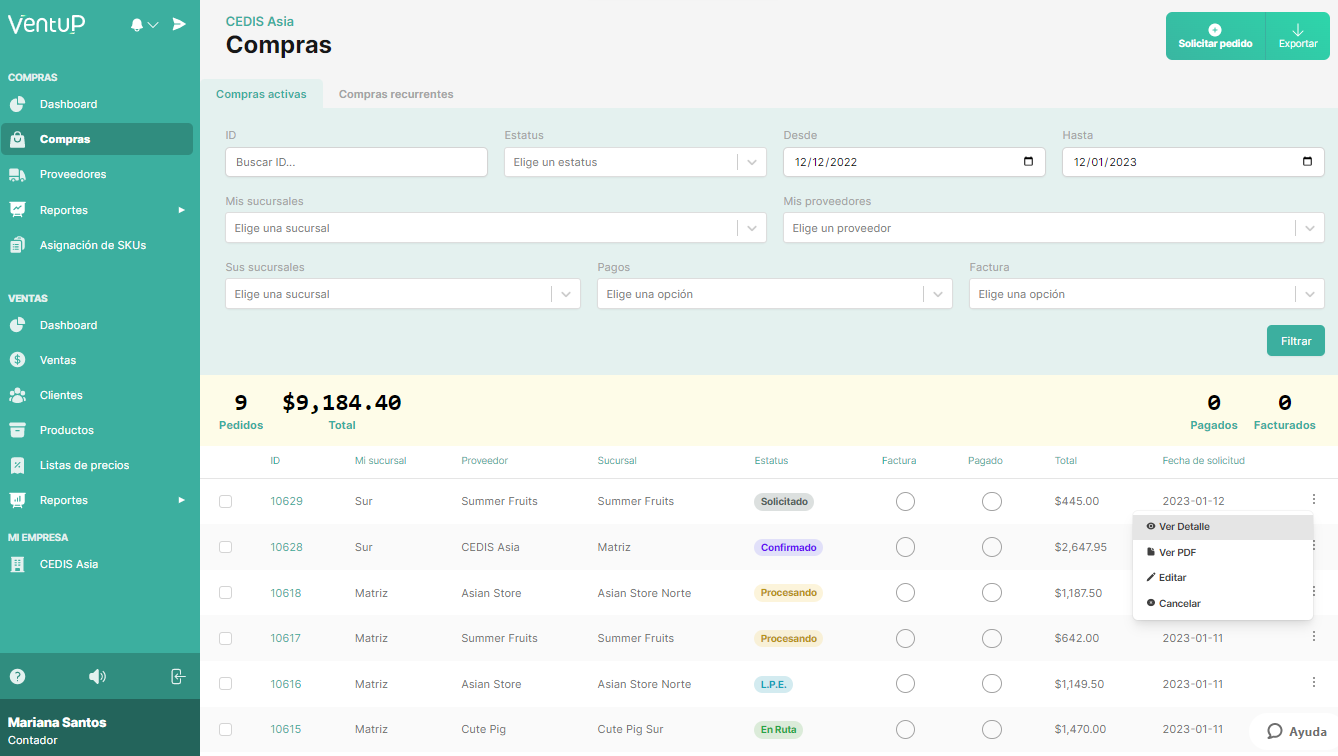The image size is (1338, 756).
Task: Open the notifications bell icon
Action: pyautogui.click(x=137, y=25)
